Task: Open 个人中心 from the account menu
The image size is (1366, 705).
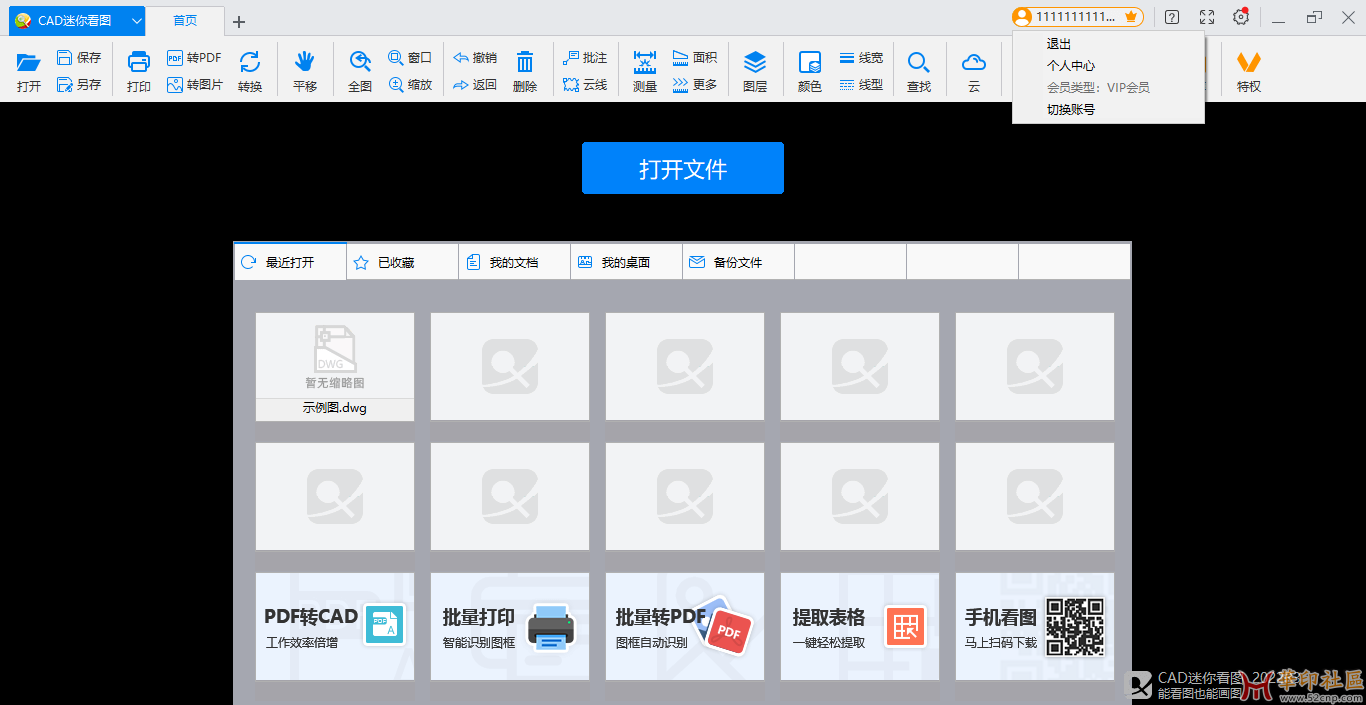Action: click(1071, 66)
